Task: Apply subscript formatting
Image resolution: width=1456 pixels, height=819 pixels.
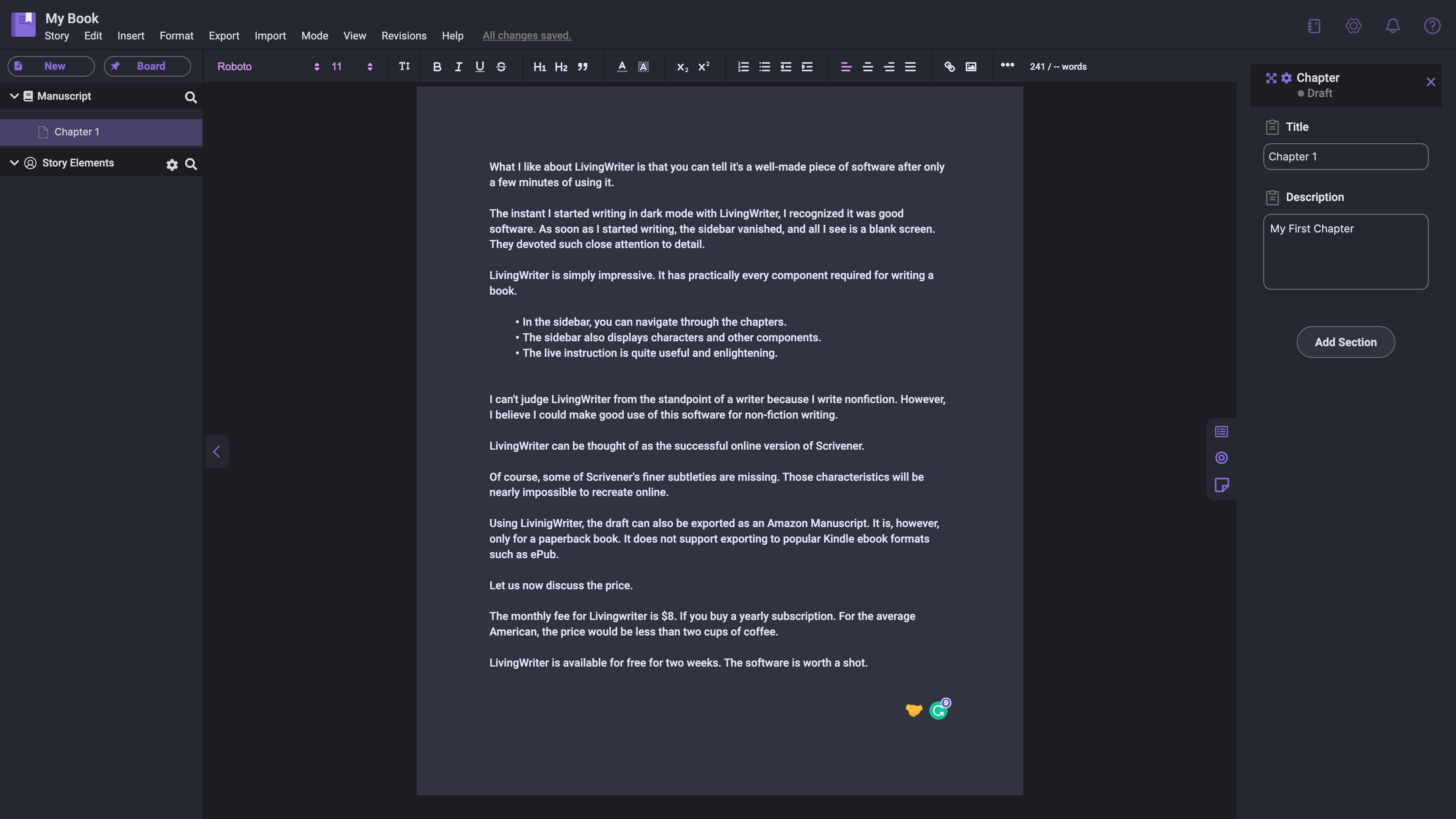Action: pyautogui.click(x=682, y=67)
